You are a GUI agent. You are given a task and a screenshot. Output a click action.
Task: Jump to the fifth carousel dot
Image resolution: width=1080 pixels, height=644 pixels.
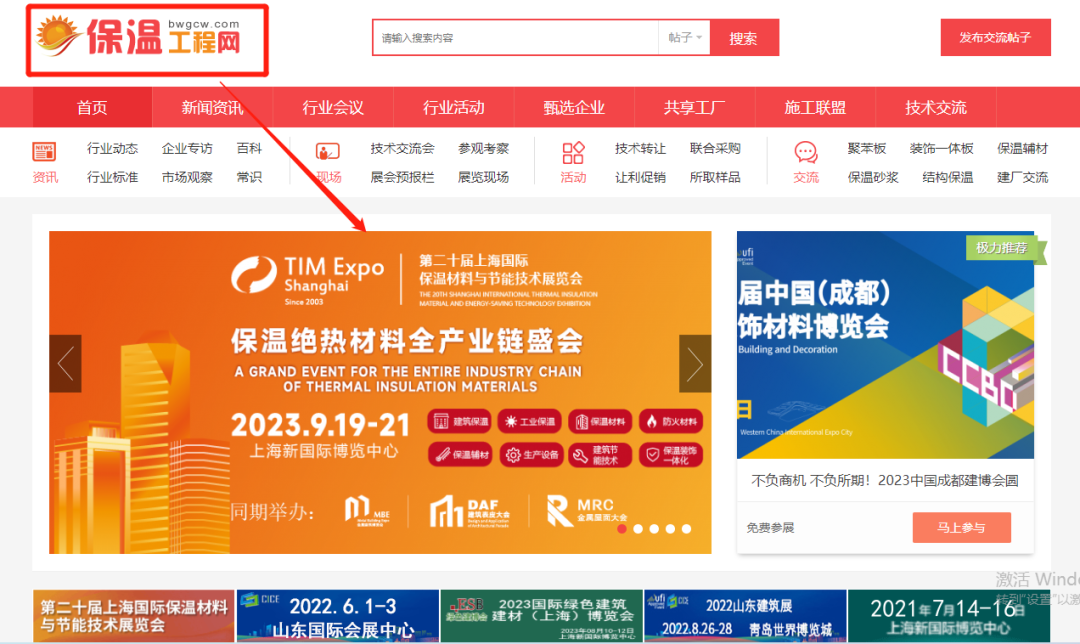pyautogui.click(x=687, y=529)
